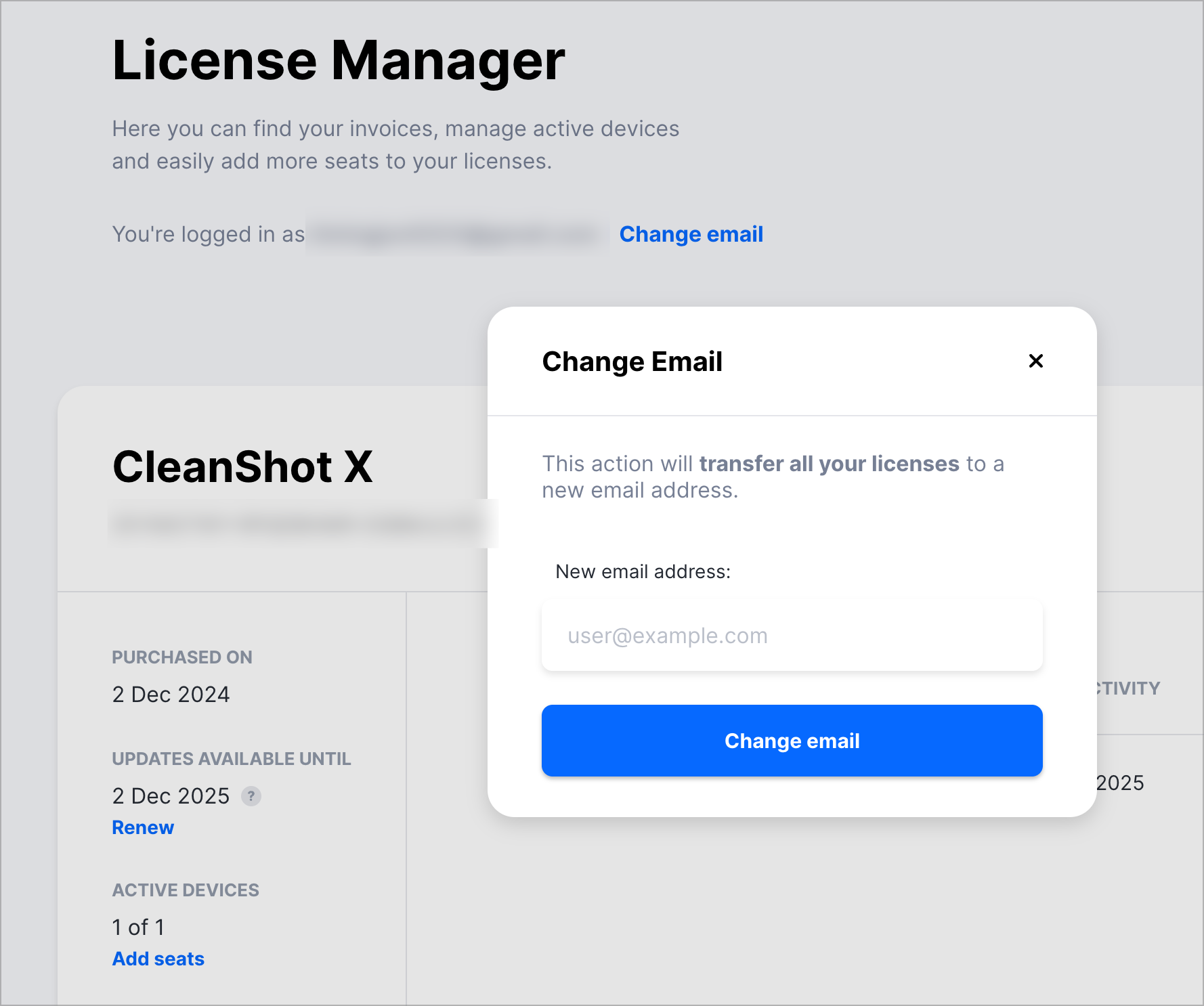Click the Renew link

(x=143, y=827)
